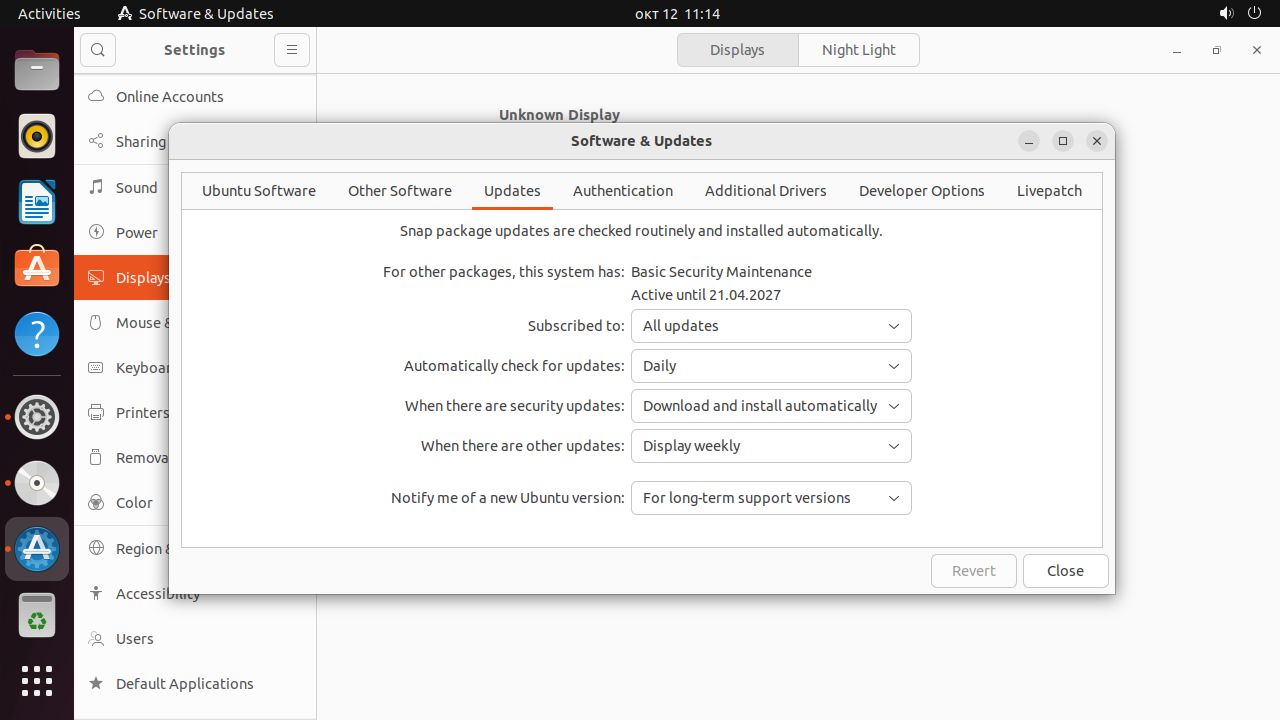Click the Sharing icon in Settings sidebar
The width and height of the screenshot is (1280, 720).
point(96,142)
